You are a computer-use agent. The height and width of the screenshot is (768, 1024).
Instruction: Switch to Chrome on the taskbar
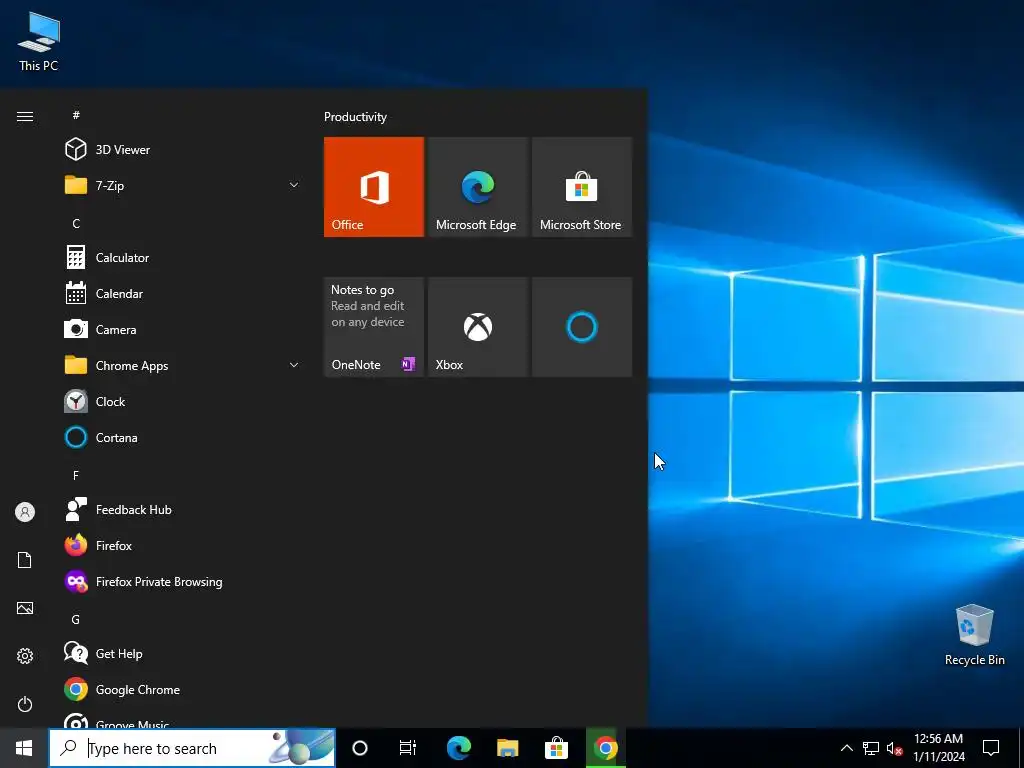point(605,748)
